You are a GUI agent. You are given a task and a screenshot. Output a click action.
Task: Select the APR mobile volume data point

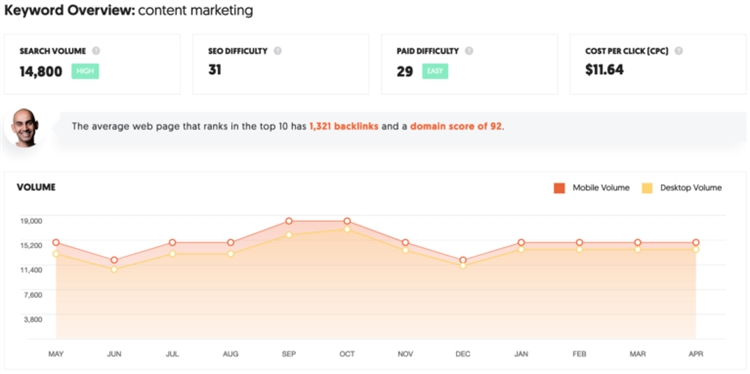(x=696, y=242)
